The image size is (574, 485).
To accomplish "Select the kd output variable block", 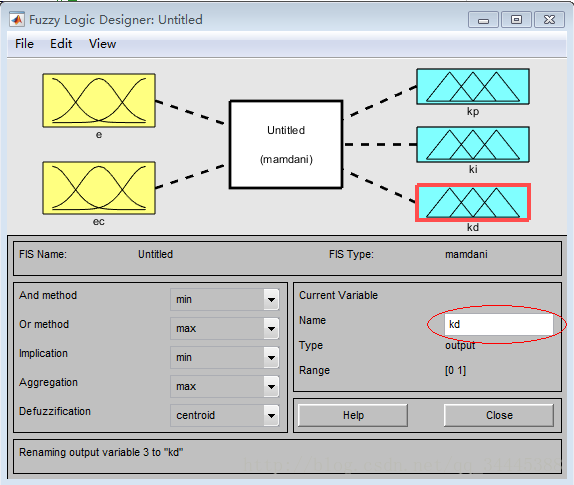I will pyautogui.click(x=473, y=202).
